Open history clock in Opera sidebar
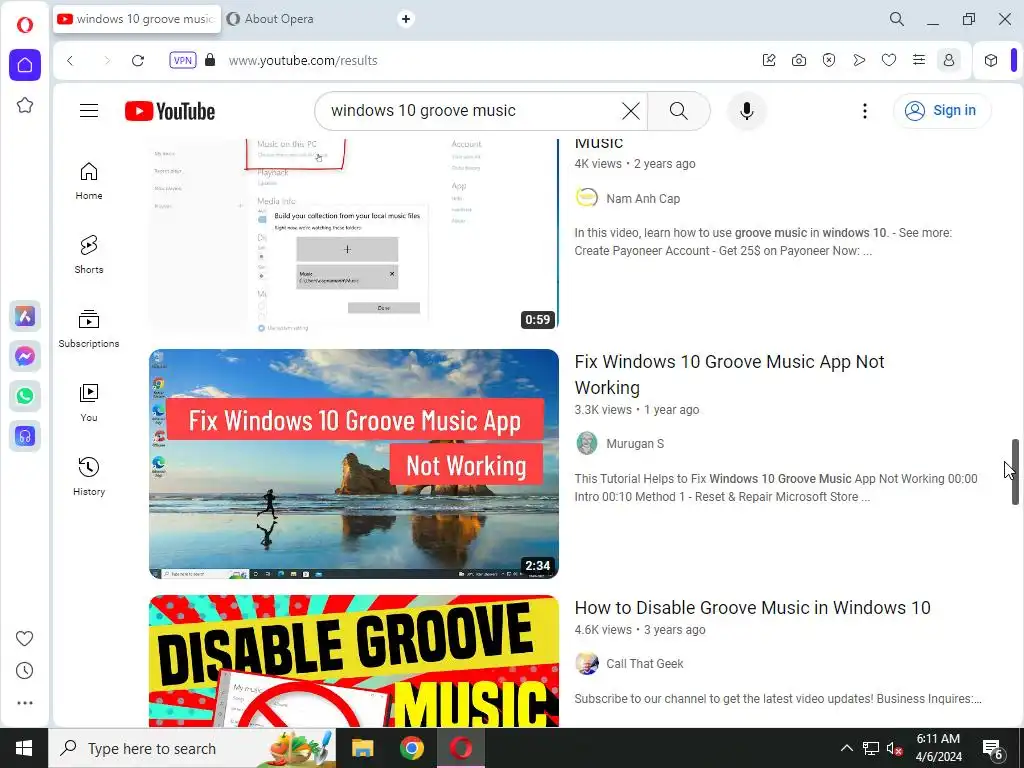1024x768 pixels. (25, 671)
